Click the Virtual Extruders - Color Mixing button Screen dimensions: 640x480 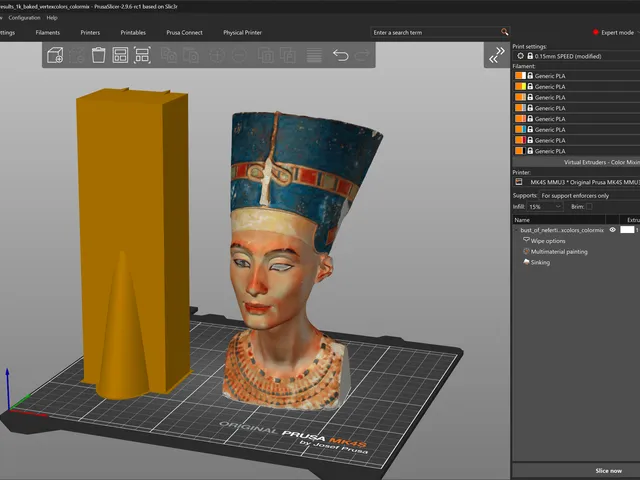click(x=577, y=162)
